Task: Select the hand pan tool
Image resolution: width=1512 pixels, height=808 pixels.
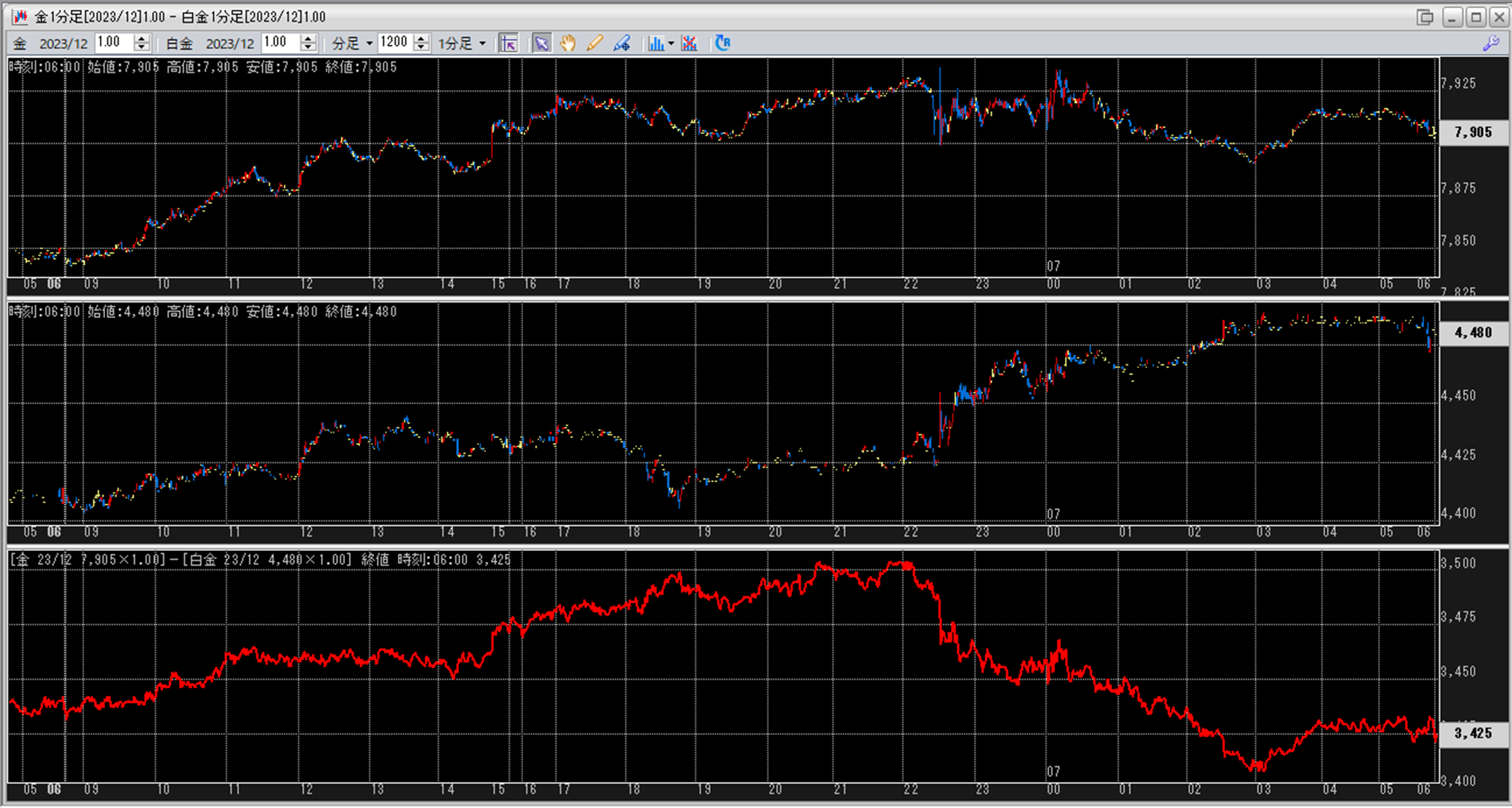Action: click(x=568, y=43)
